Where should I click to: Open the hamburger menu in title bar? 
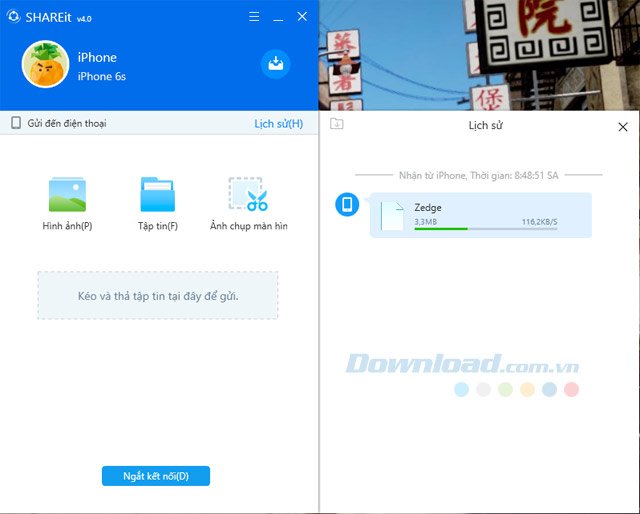click(254, 16)
